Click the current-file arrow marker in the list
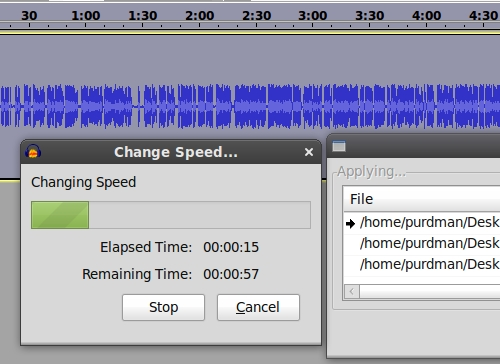The height and width of the screenshot is (364, 500). point(350,223)
